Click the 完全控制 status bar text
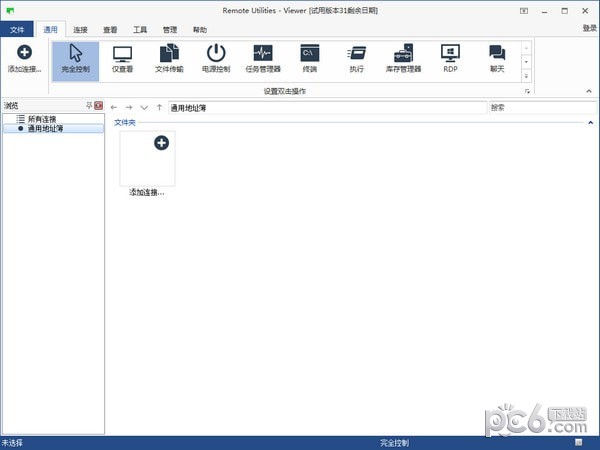 [394, 443]
